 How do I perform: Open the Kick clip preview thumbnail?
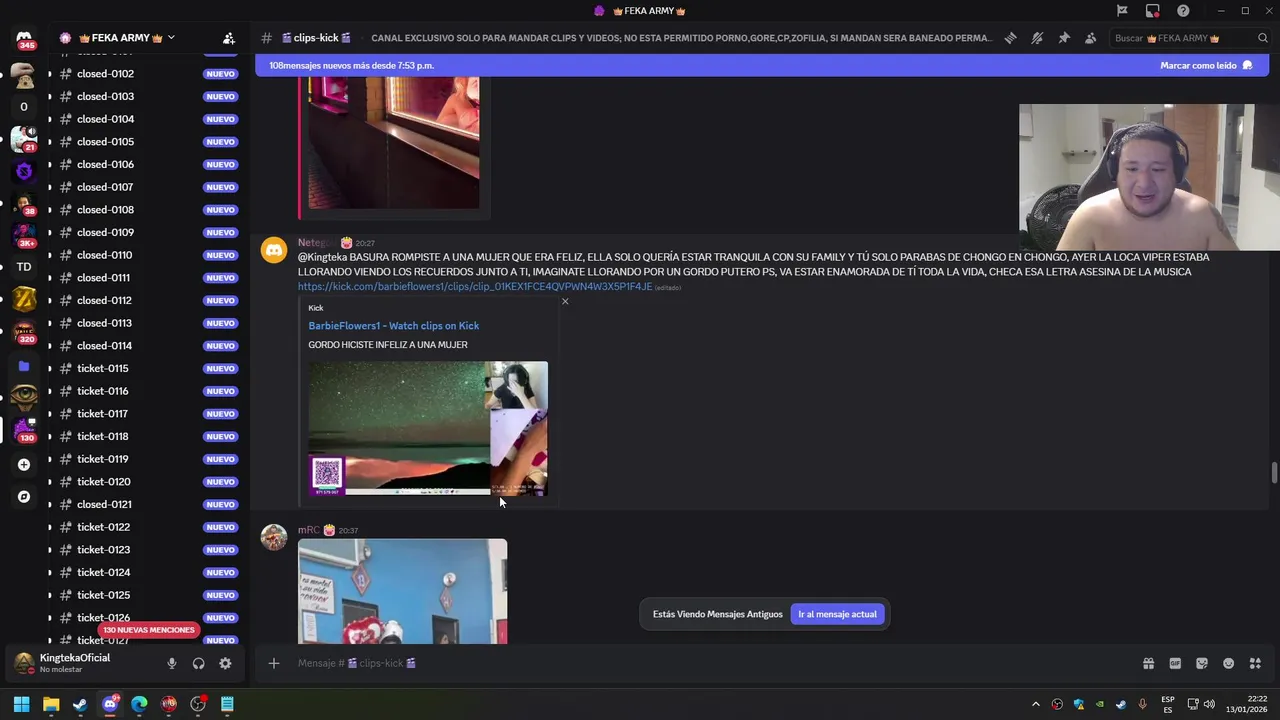click(x=428, y=428)
